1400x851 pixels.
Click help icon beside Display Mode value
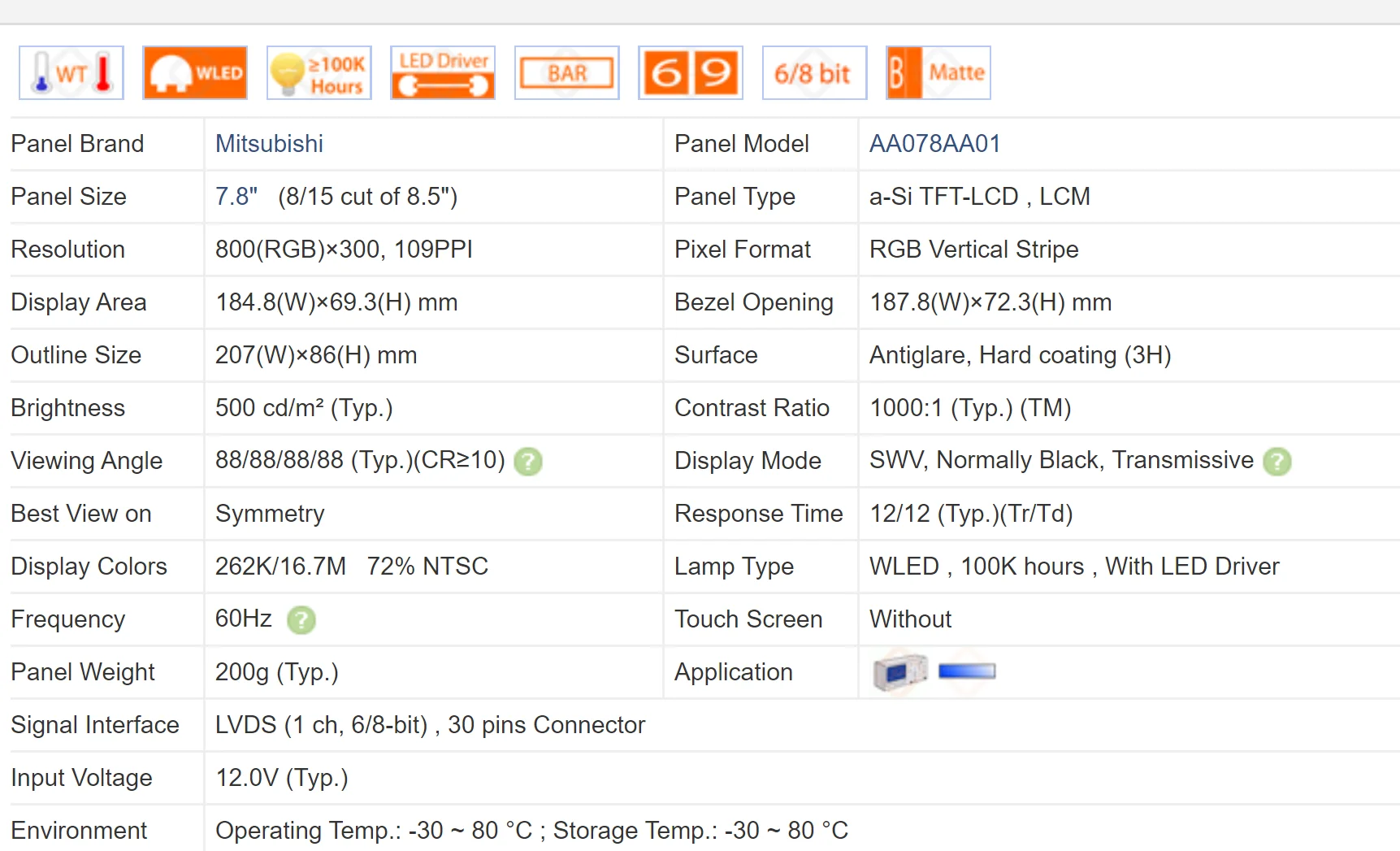(x=1277, y=462)
